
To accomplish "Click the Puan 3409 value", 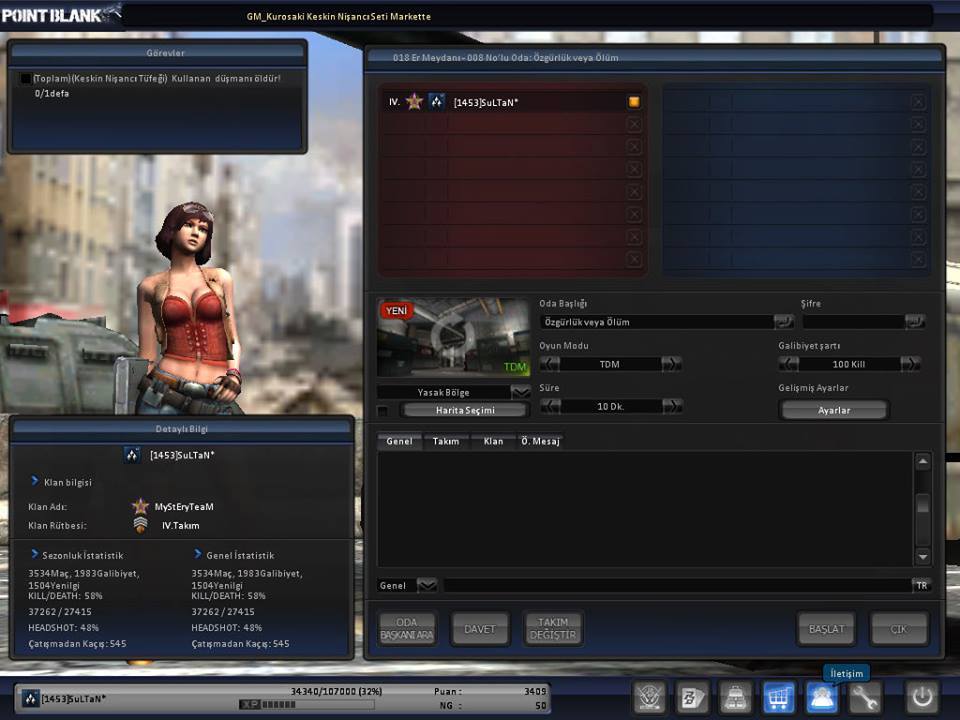I will 534,691.
